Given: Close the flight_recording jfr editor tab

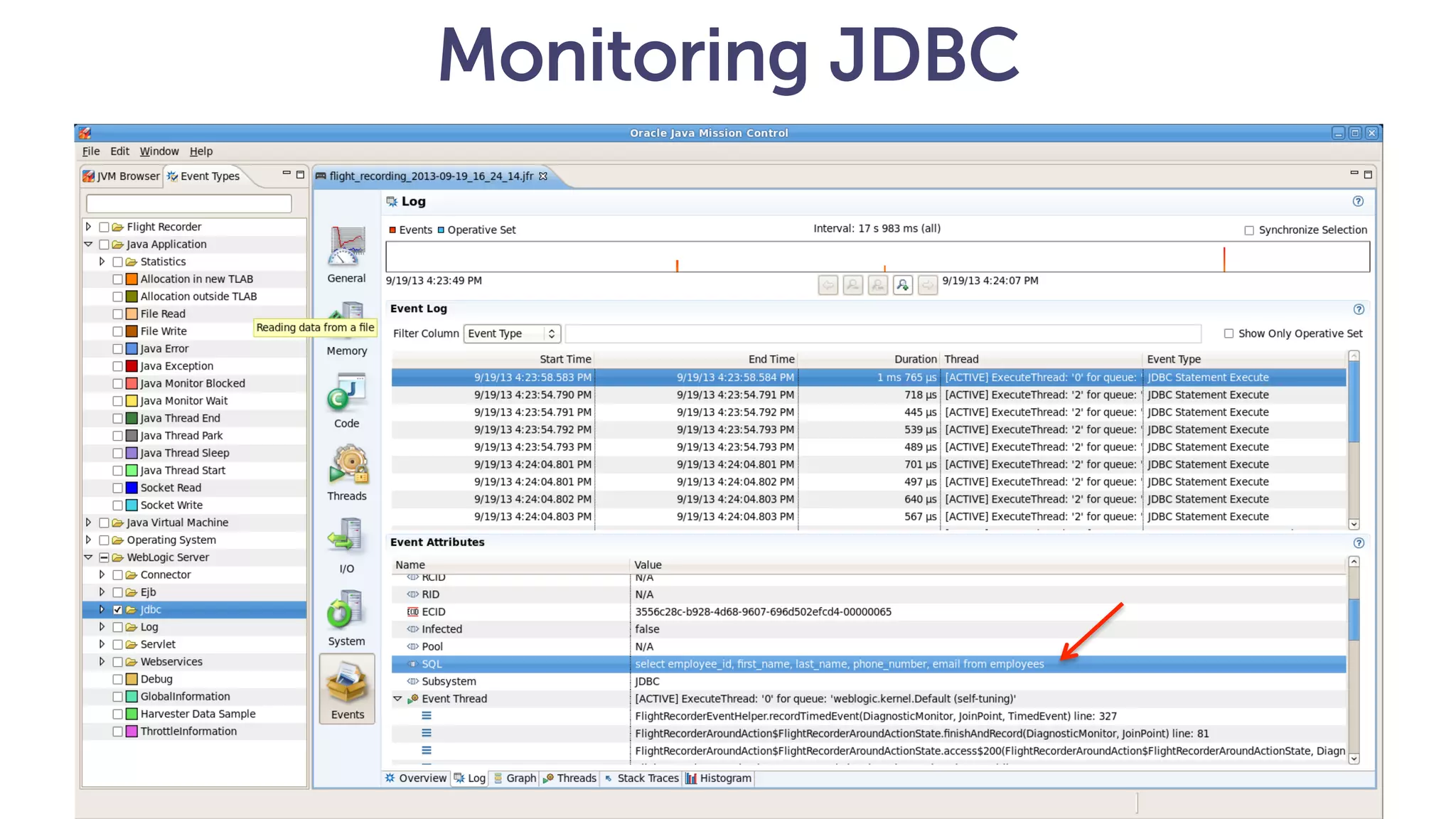Looking at the screenshot, I should [543, 176].
